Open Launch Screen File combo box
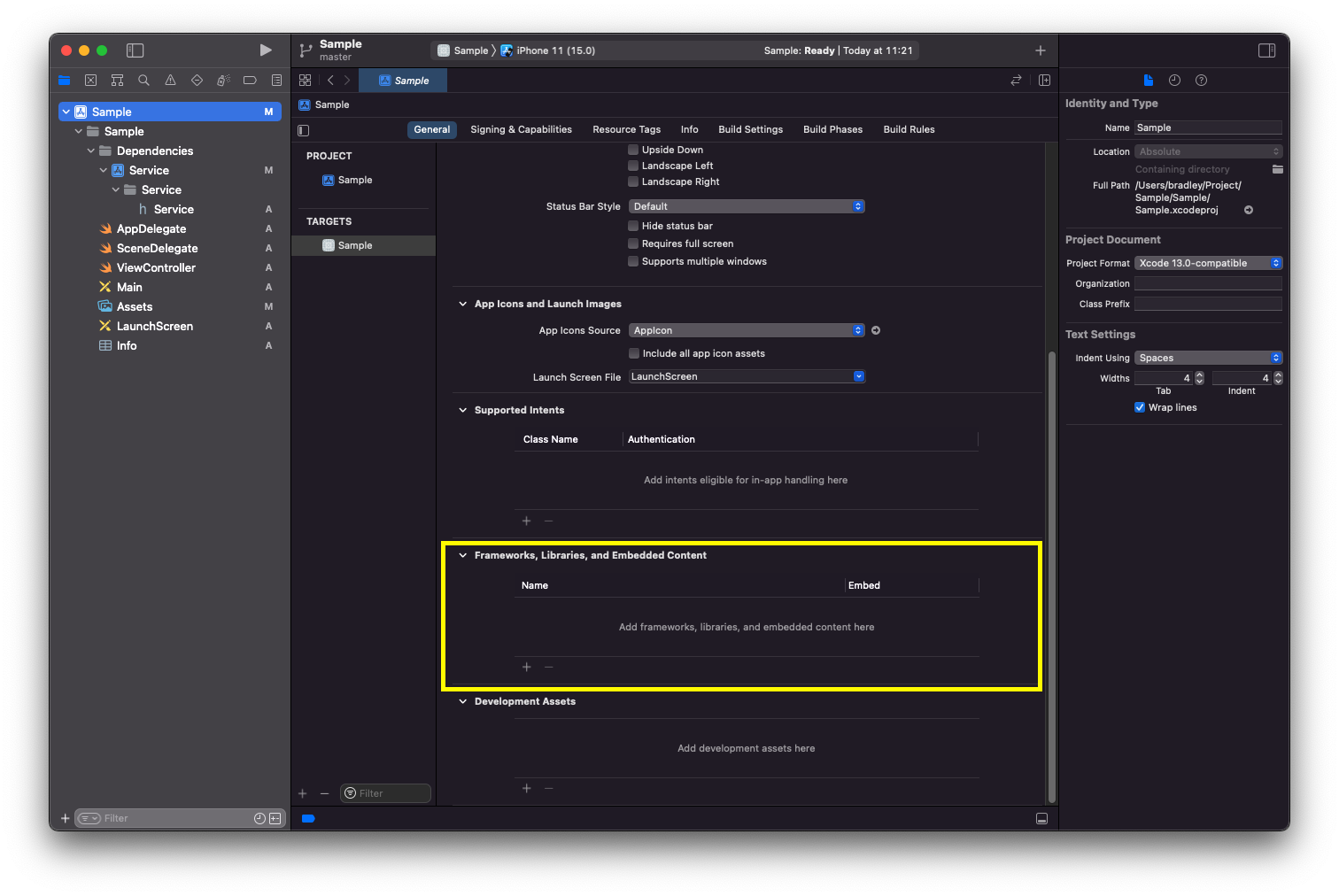 747,376
